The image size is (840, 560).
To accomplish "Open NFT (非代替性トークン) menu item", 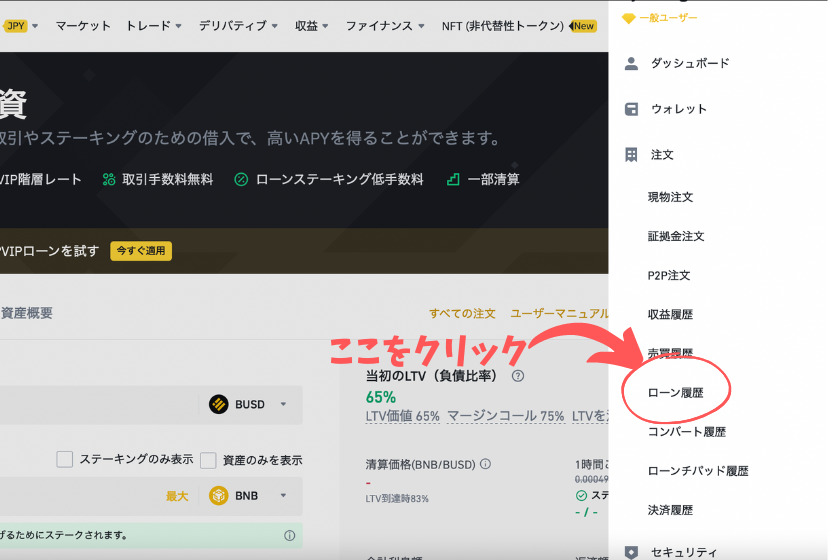I will coord(502,26).
